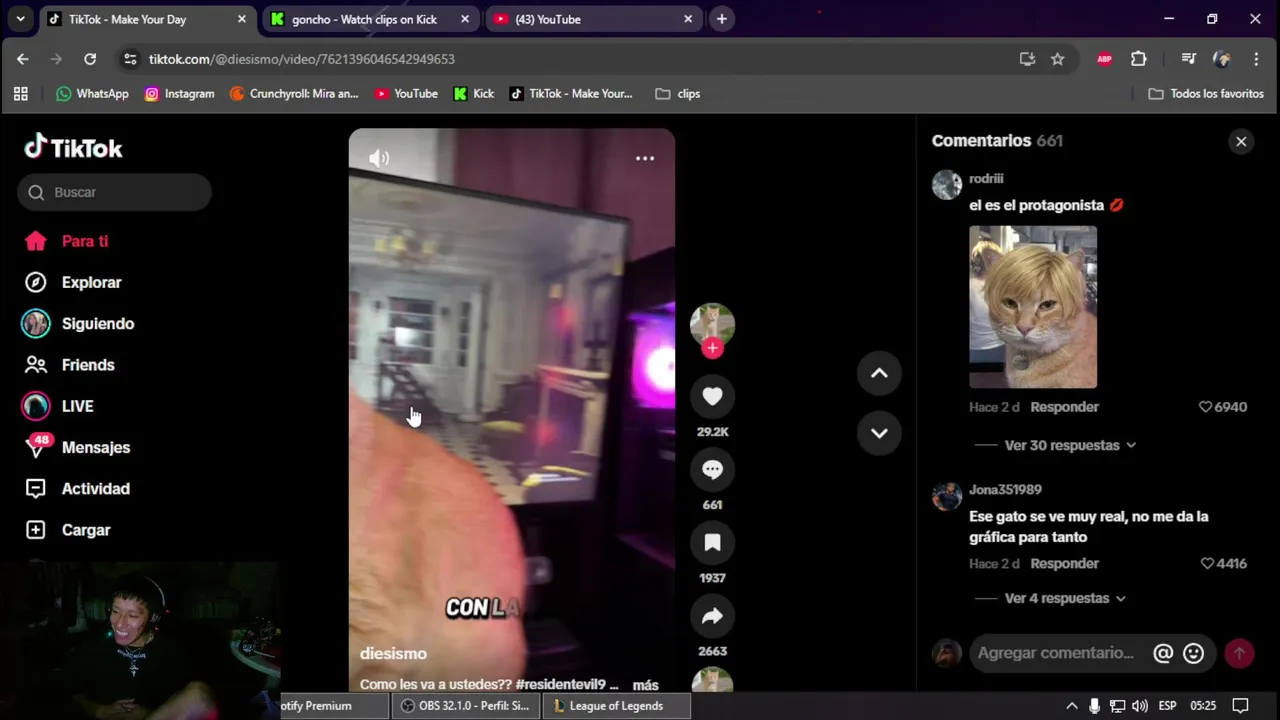Click #residentevil9 hashtag in caption
Screen dimensions: 1280x720
pyautogui.click(x=560, y=685)
